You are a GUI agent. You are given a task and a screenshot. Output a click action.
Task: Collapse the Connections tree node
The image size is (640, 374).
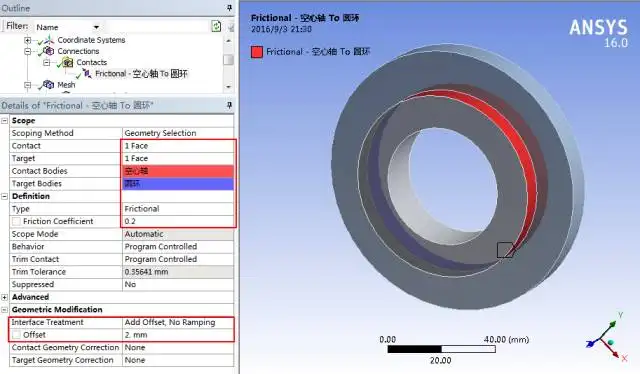click(x=27, y=51)
